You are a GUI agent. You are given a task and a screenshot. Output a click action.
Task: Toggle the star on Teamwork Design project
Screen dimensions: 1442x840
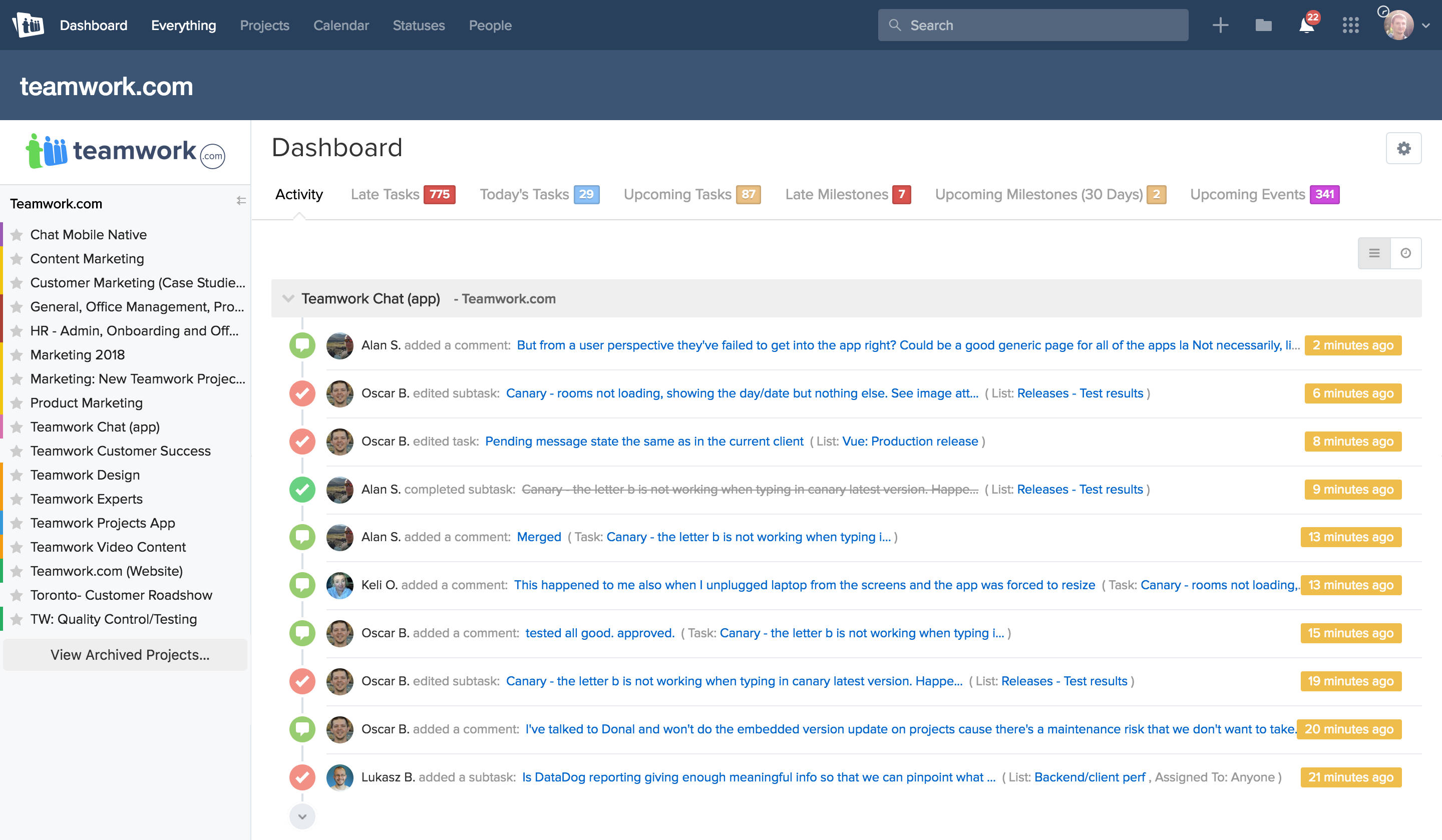tap(16, 475)
